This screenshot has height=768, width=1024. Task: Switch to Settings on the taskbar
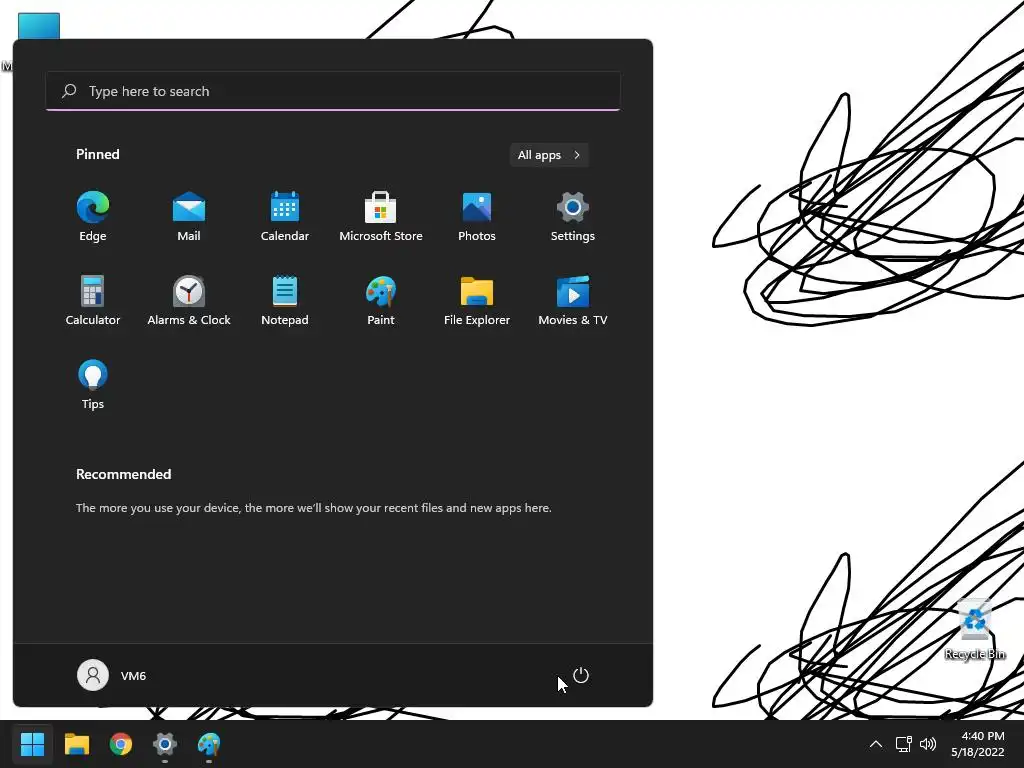point(165,744)
